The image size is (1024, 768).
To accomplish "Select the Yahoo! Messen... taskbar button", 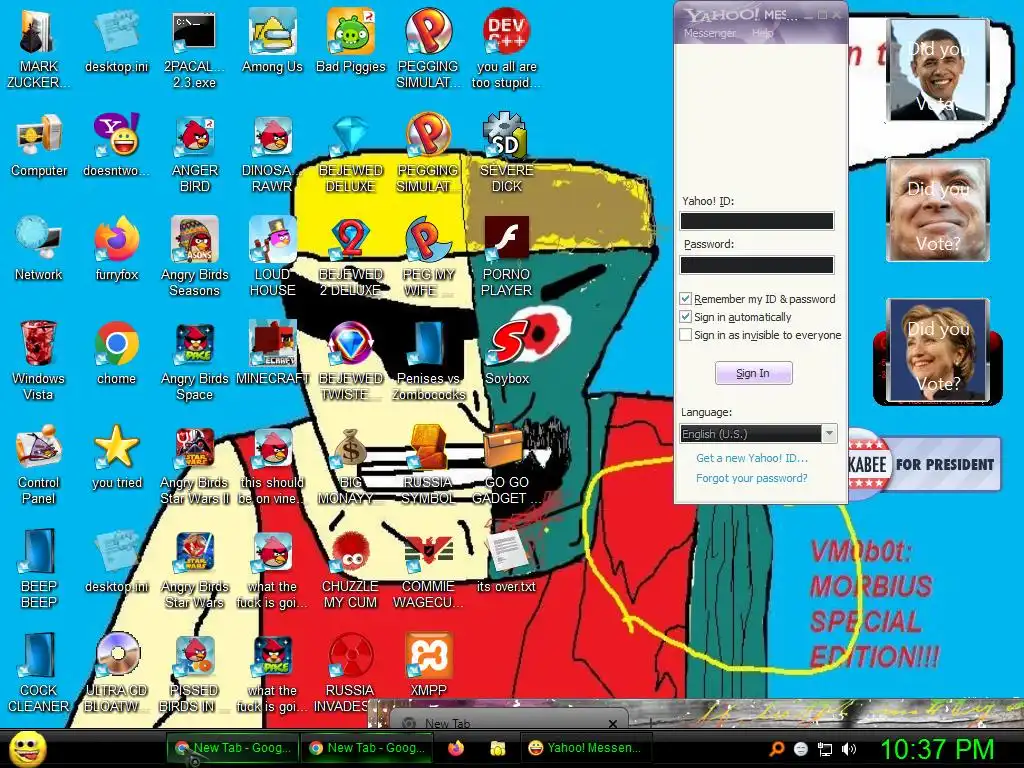I will [586, 748].
